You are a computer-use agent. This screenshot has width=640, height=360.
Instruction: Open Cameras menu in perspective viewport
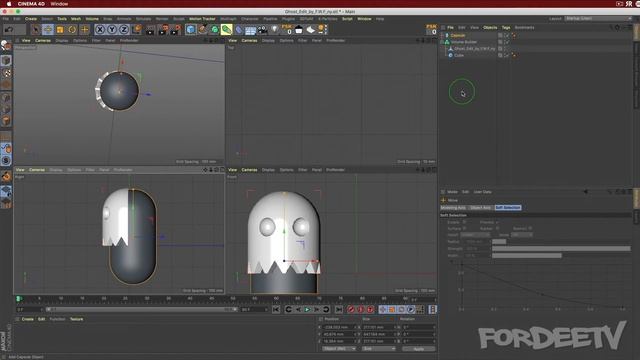click(43, 40)
